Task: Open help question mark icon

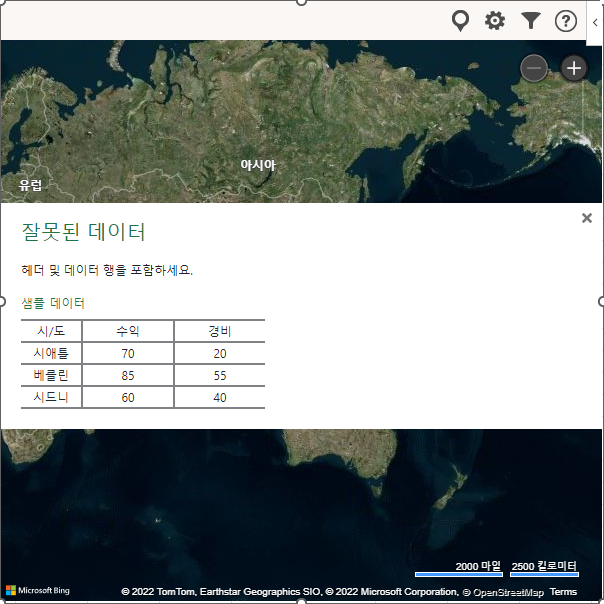Action: tap(566, 21)
